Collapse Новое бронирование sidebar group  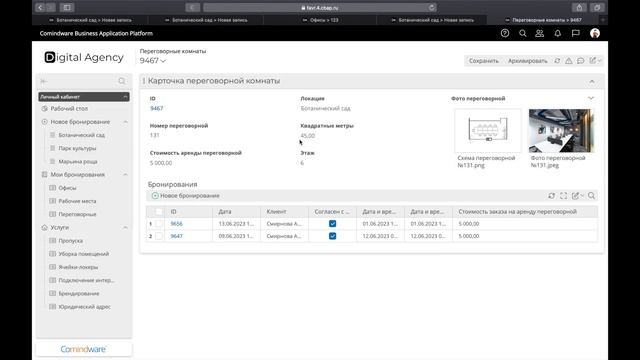(x=125, y=122)
